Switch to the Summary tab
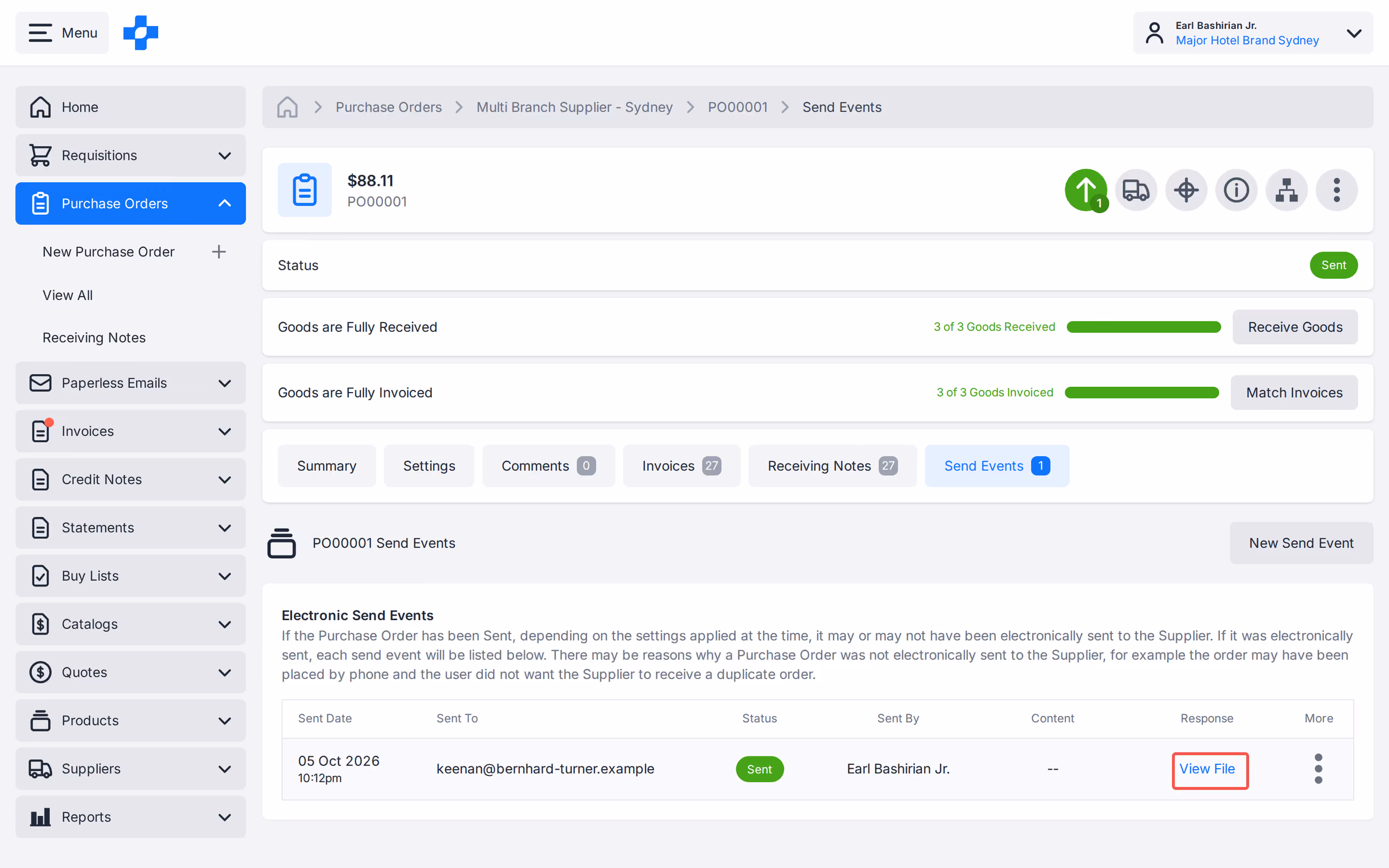 click(326, 466)
